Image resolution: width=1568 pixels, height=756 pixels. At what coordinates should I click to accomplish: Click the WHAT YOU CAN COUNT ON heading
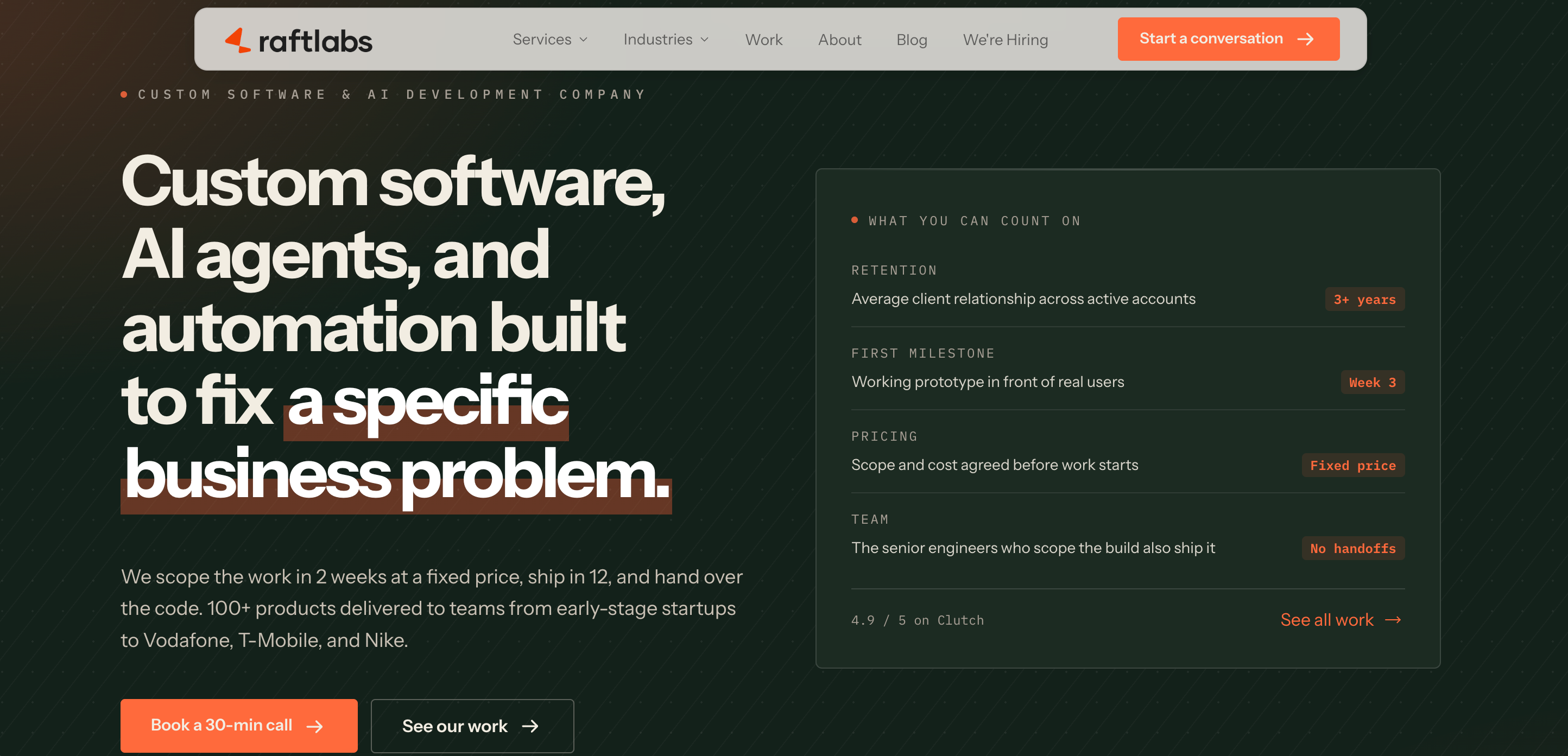point(974,221)
